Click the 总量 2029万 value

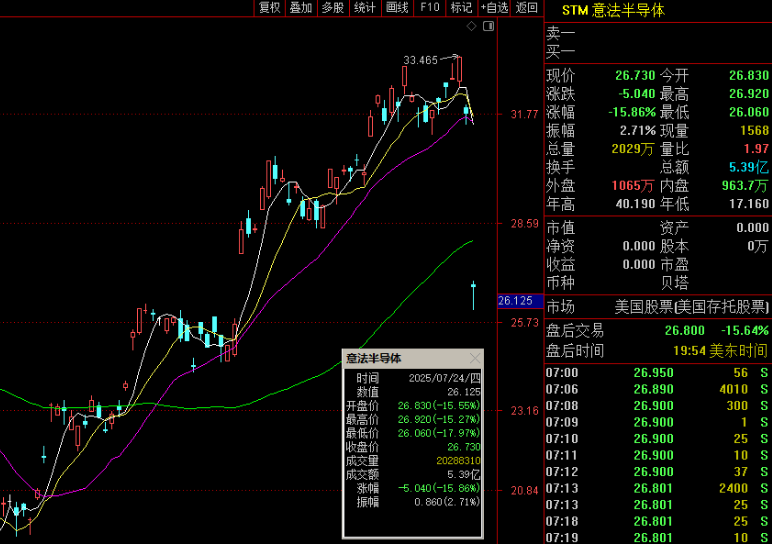(x=632, y=149)
